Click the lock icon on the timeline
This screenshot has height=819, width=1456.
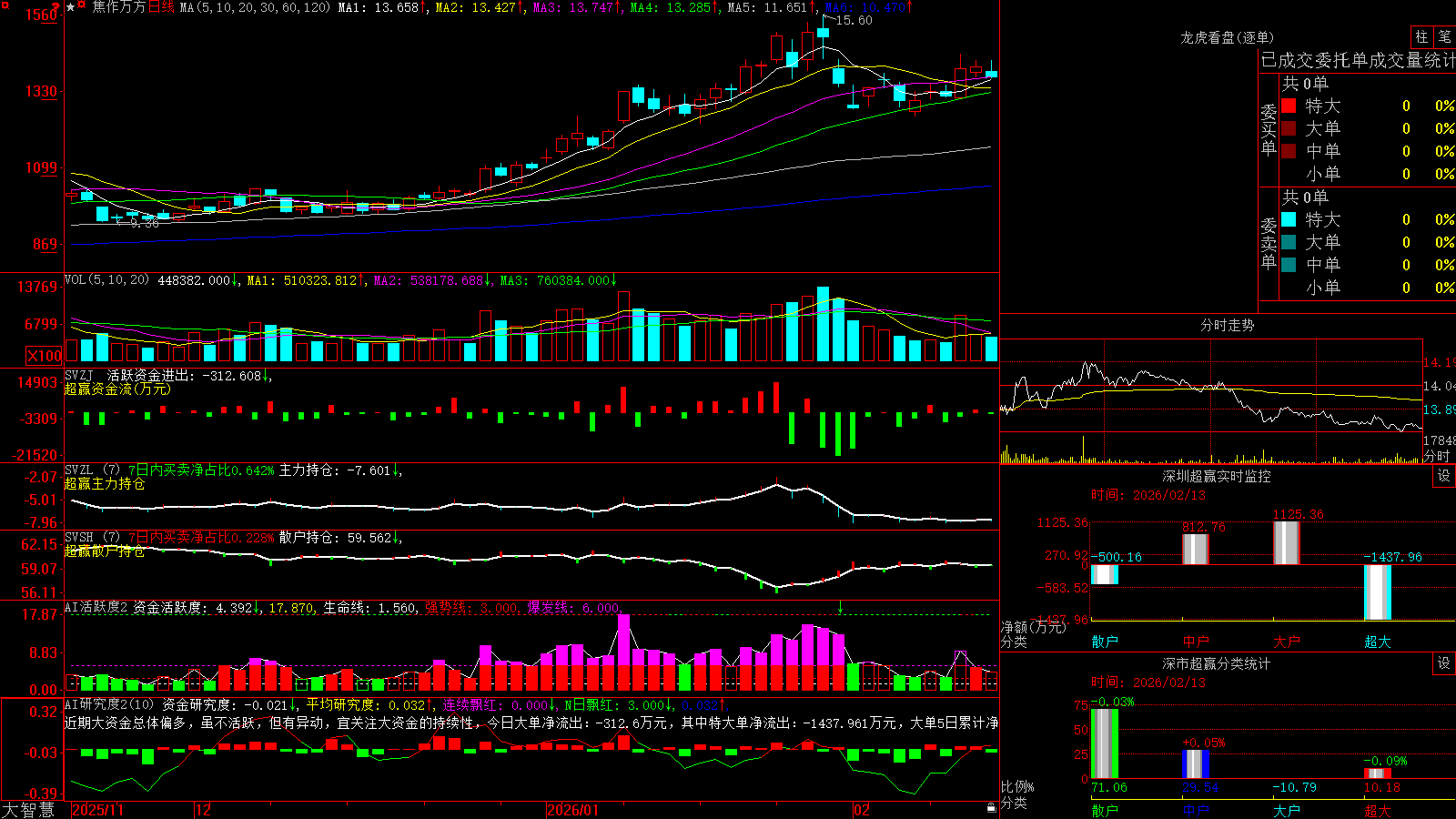click(x=991, y=808)
